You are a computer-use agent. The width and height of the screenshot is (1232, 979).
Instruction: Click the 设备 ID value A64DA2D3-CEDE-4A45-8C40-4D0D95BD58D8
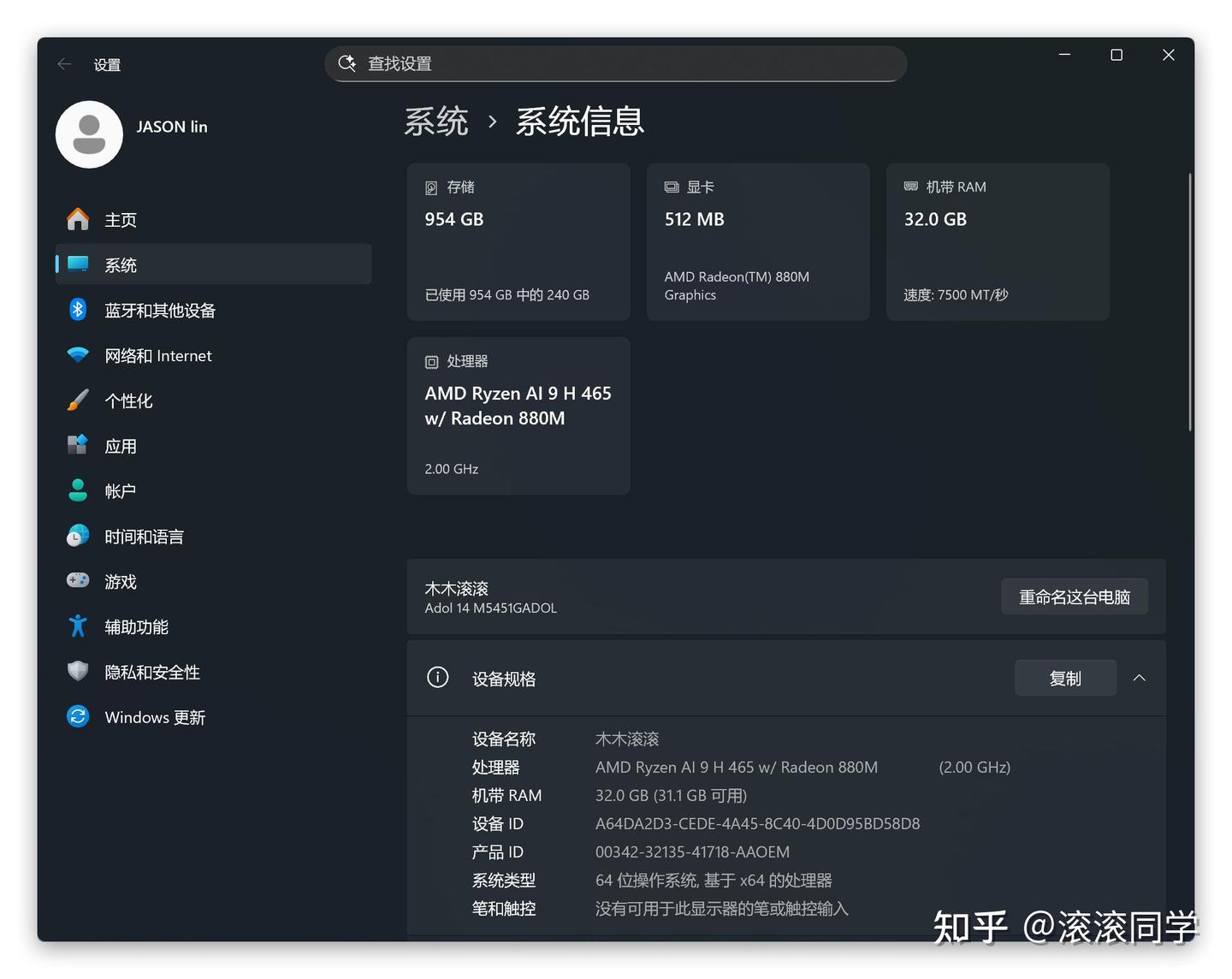coord(758,823)
